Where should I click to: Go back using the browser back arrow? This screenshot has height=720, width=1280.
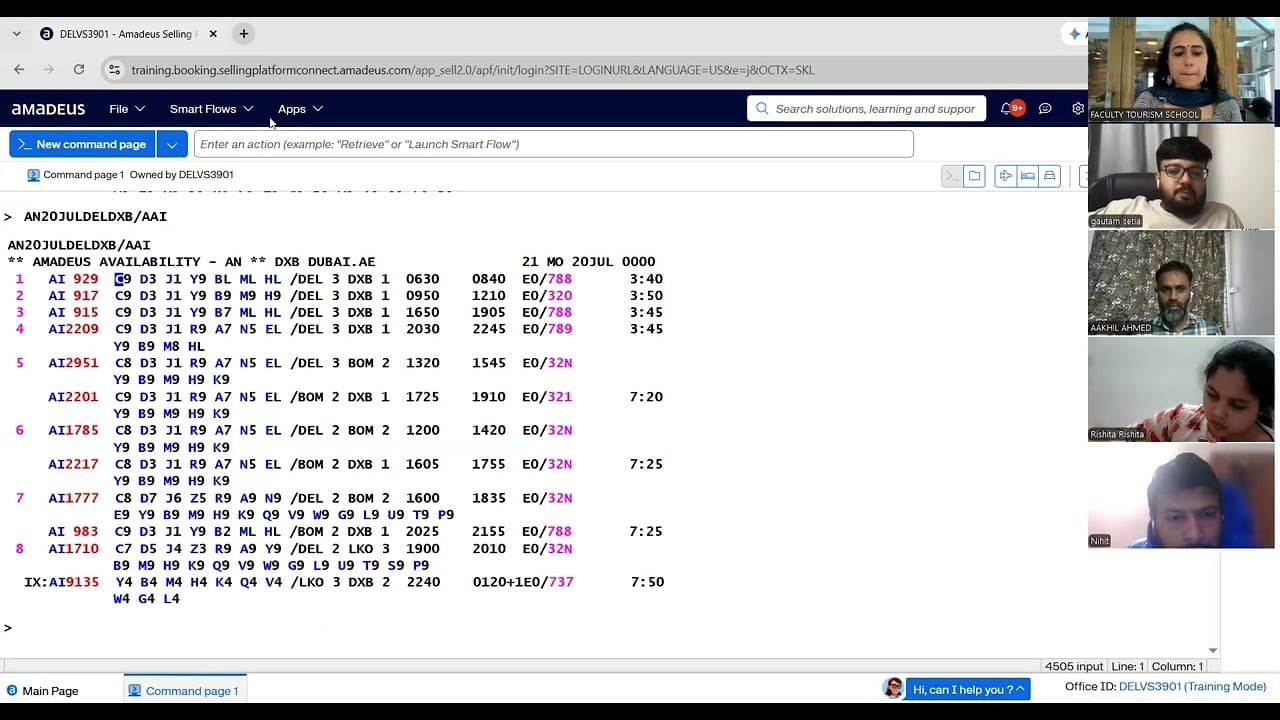[x=19, y=69]
